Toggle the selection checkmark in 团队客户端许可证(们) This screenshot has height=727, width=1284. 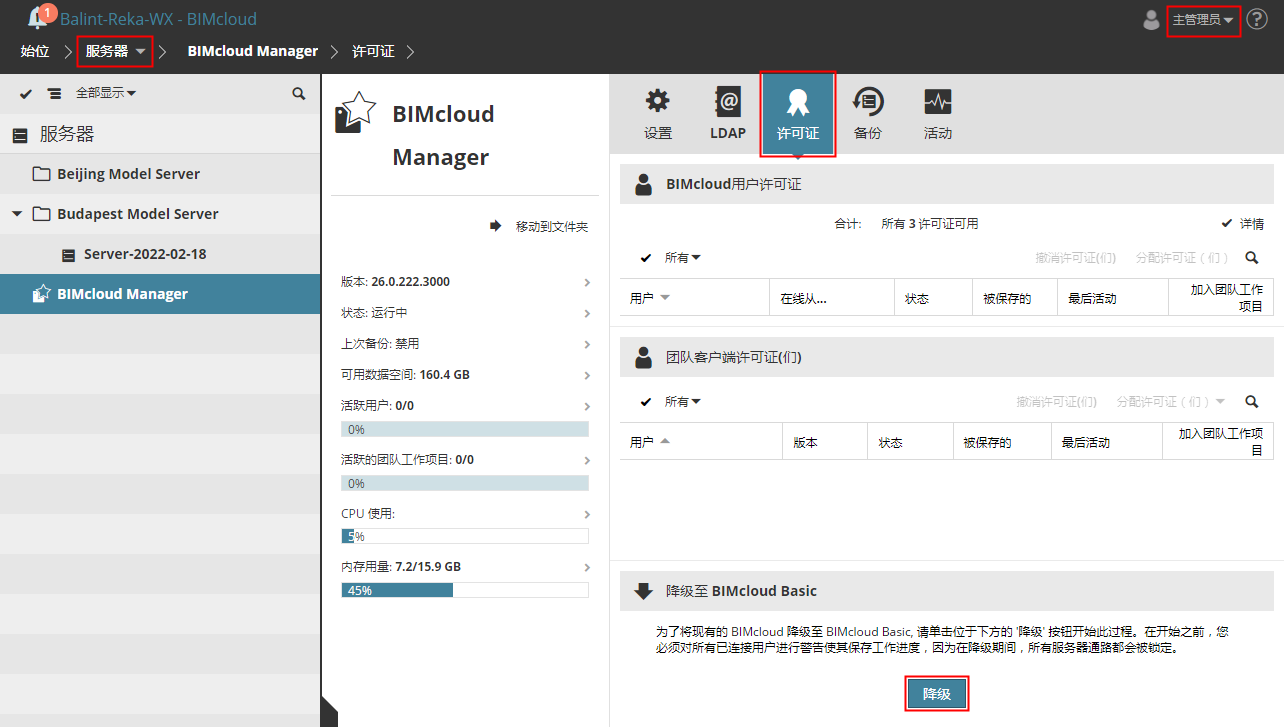[646, 402]
